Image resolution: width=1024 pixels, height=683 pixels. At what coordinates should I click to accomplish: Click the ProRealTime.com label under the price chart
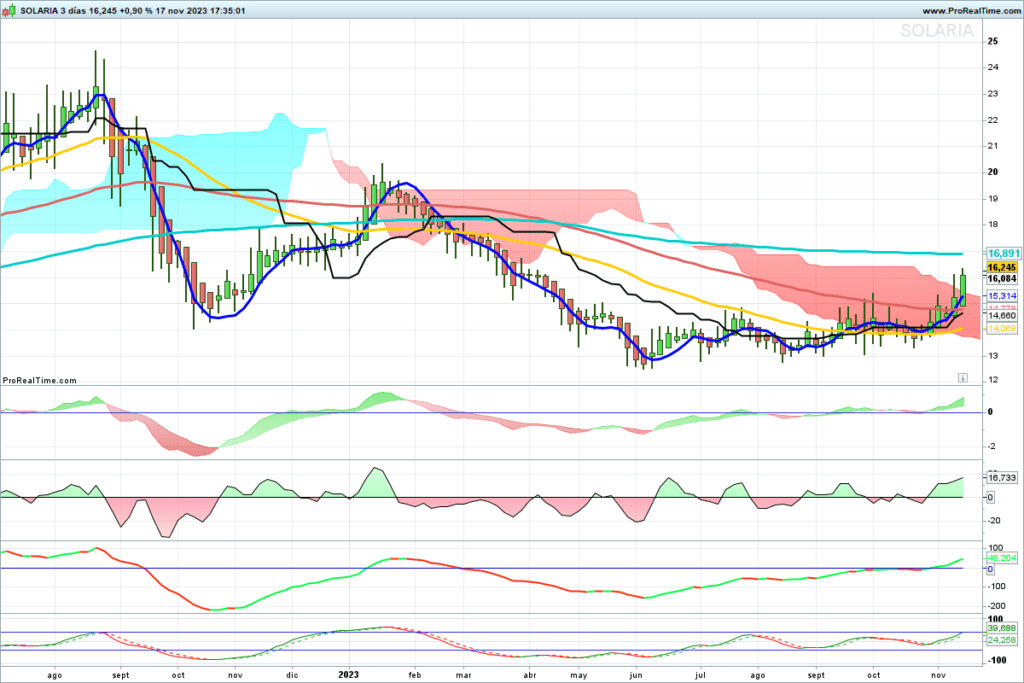pyautogui.click(x=40, y=380)
